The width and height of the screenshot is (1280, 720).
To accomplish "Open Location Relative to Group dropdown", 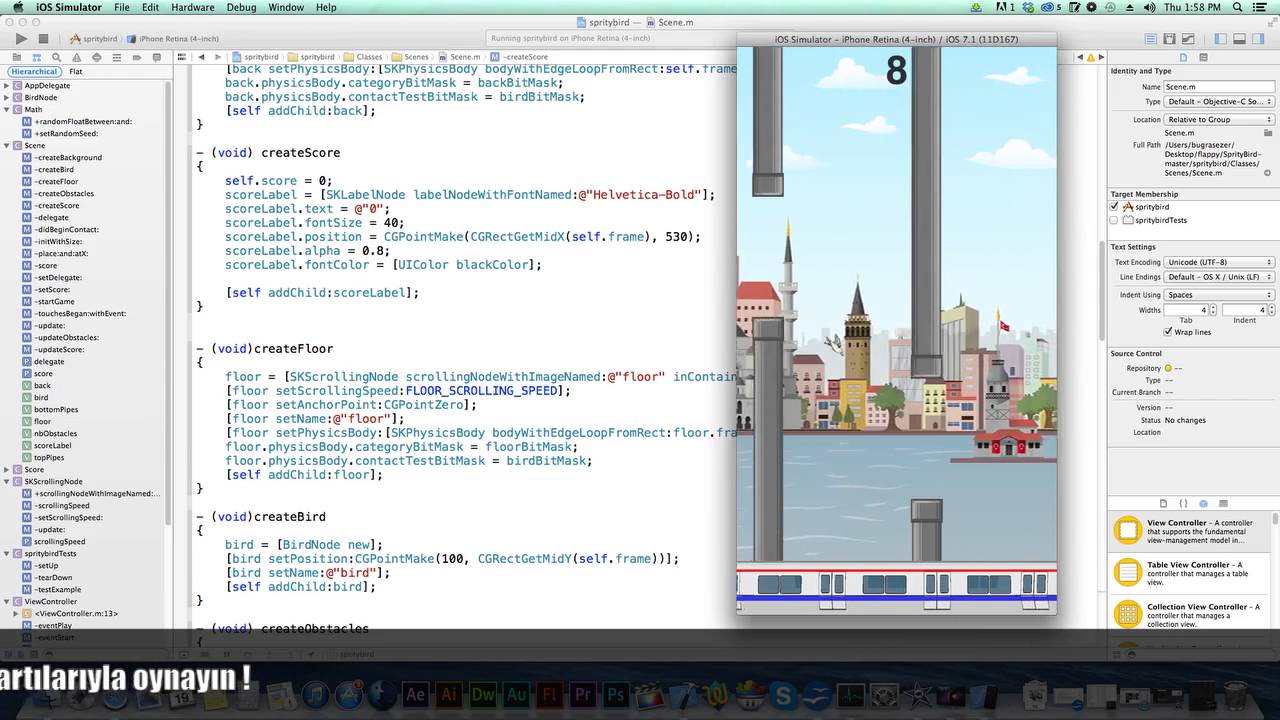I will tap(1219, 119).
